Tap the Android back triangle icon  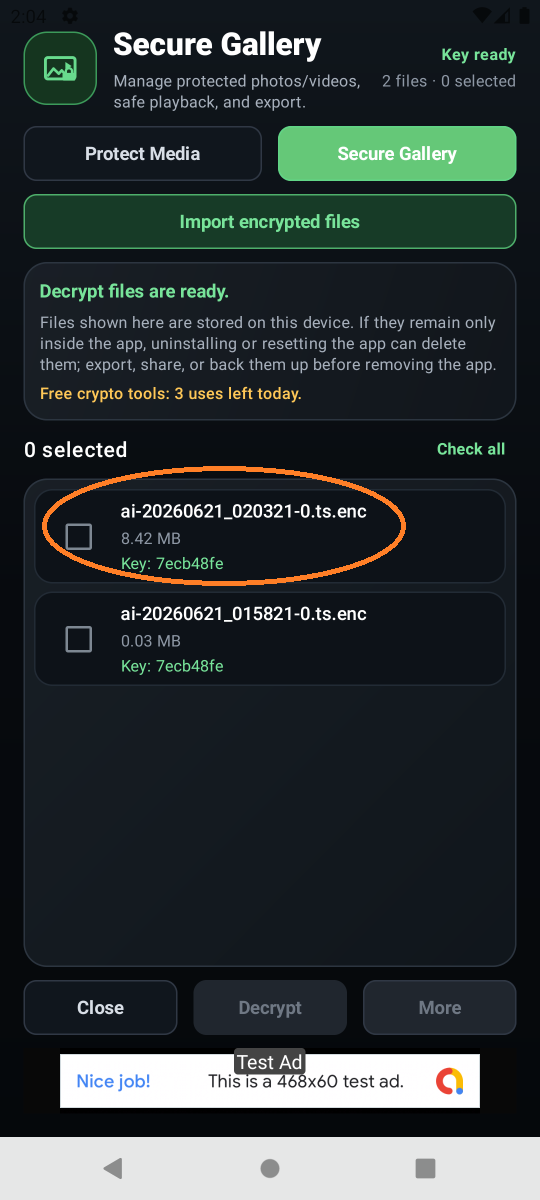coord(113,1168)
